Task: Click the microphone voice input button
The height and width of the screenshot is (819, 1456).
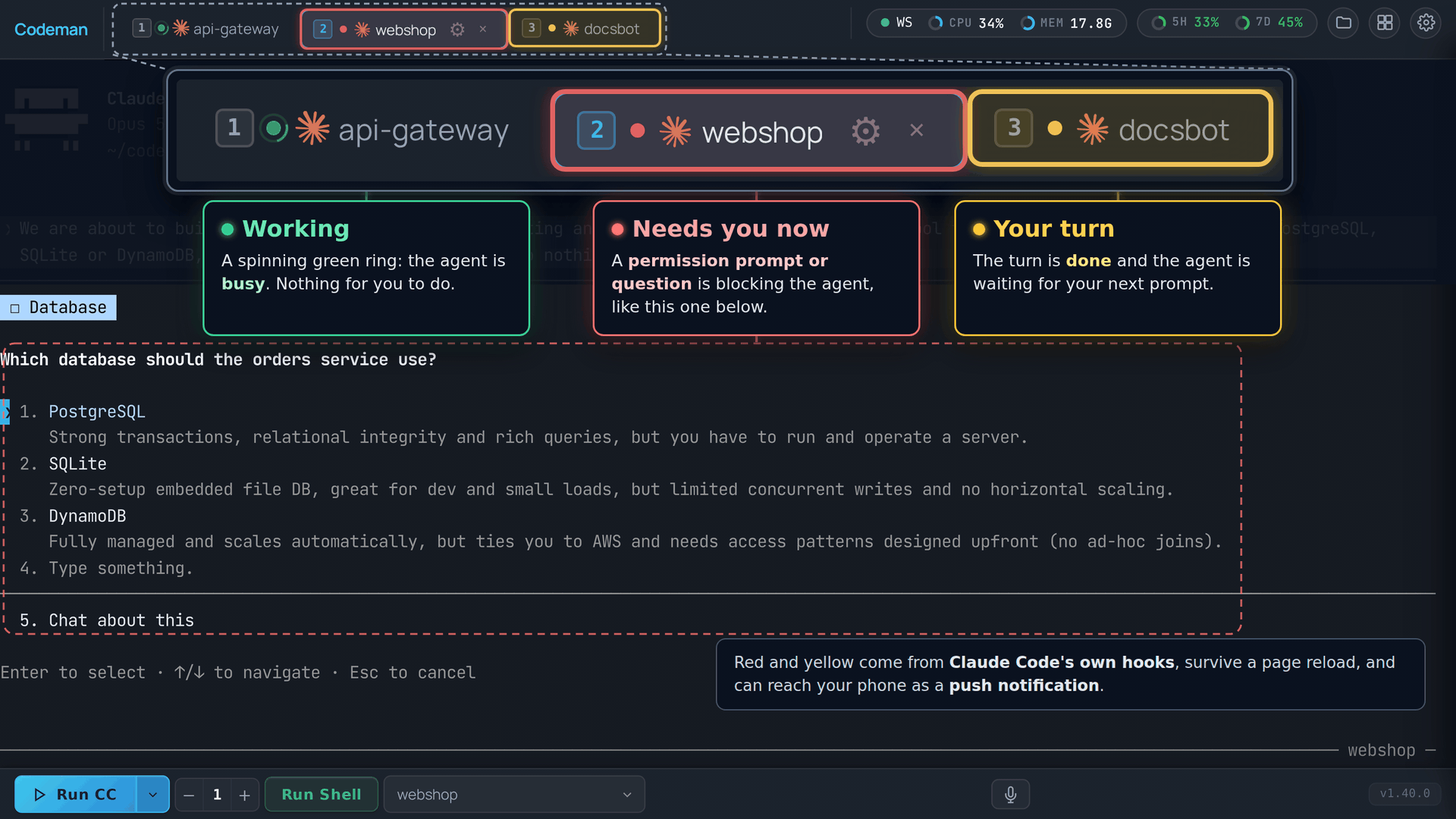Action: [x=1010, y=794]
